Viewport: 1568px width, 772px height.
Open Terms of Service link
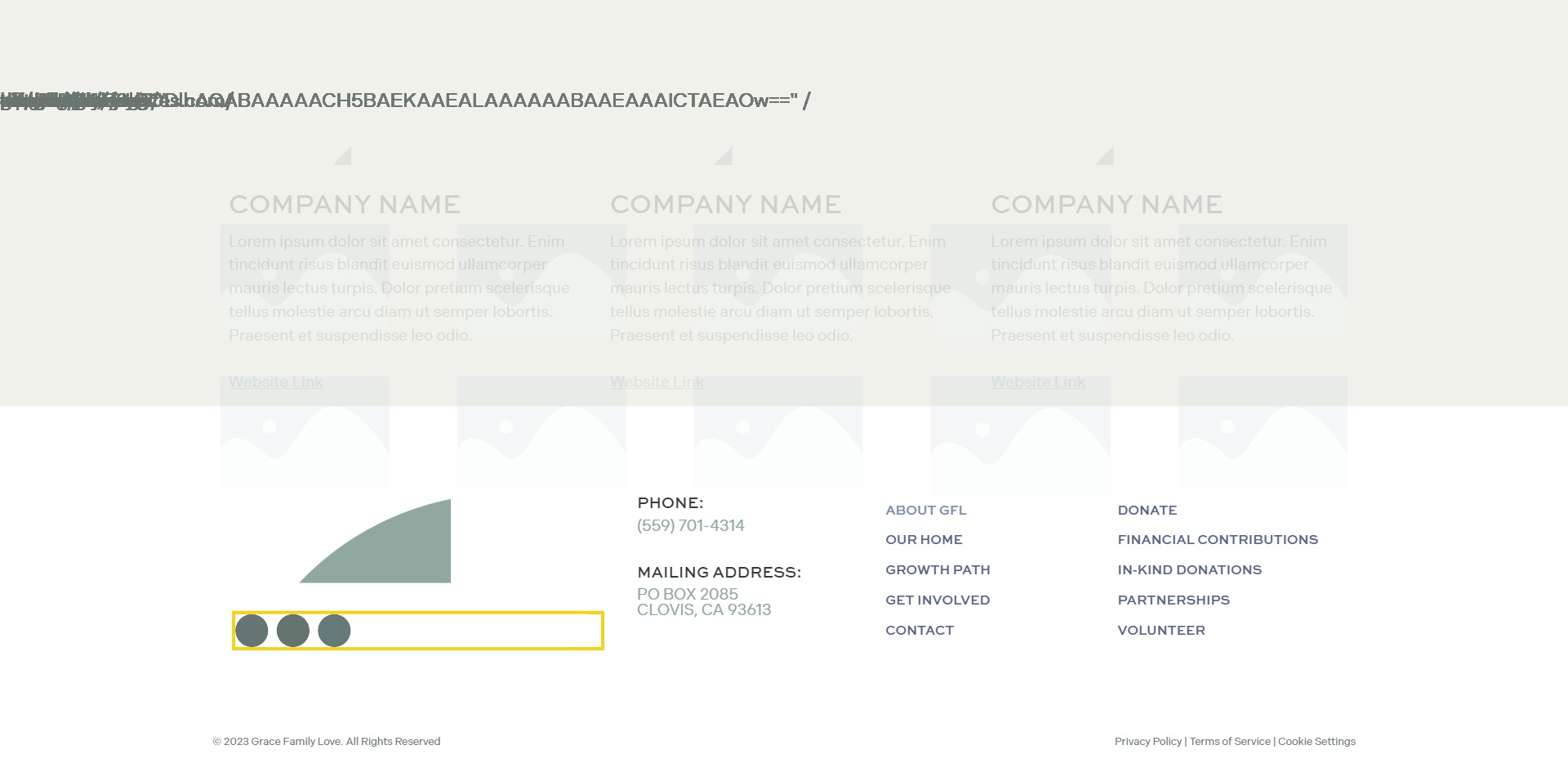[1230, 741]
